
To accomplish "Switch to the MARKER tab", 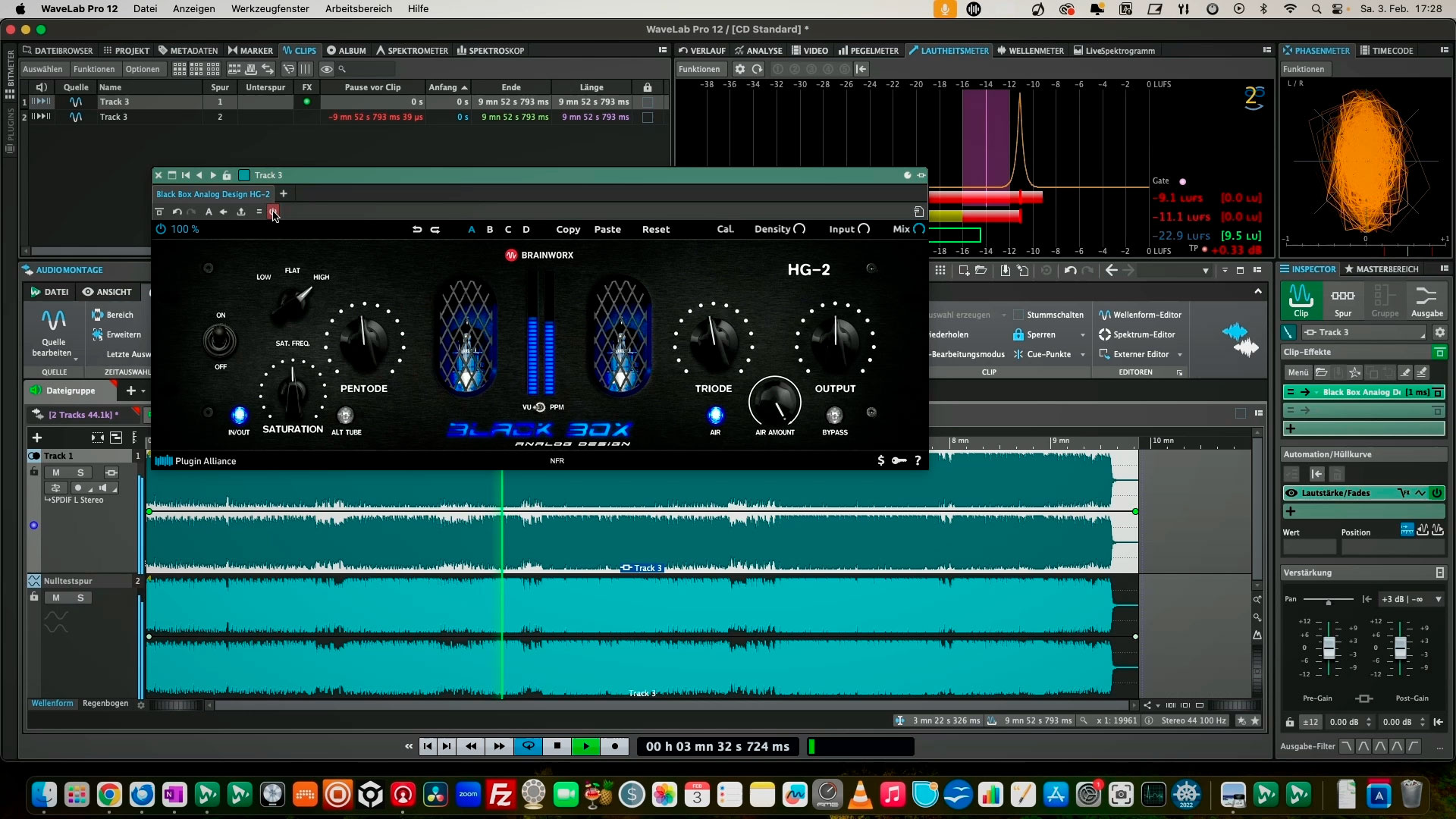I will (x=250, y=51).
